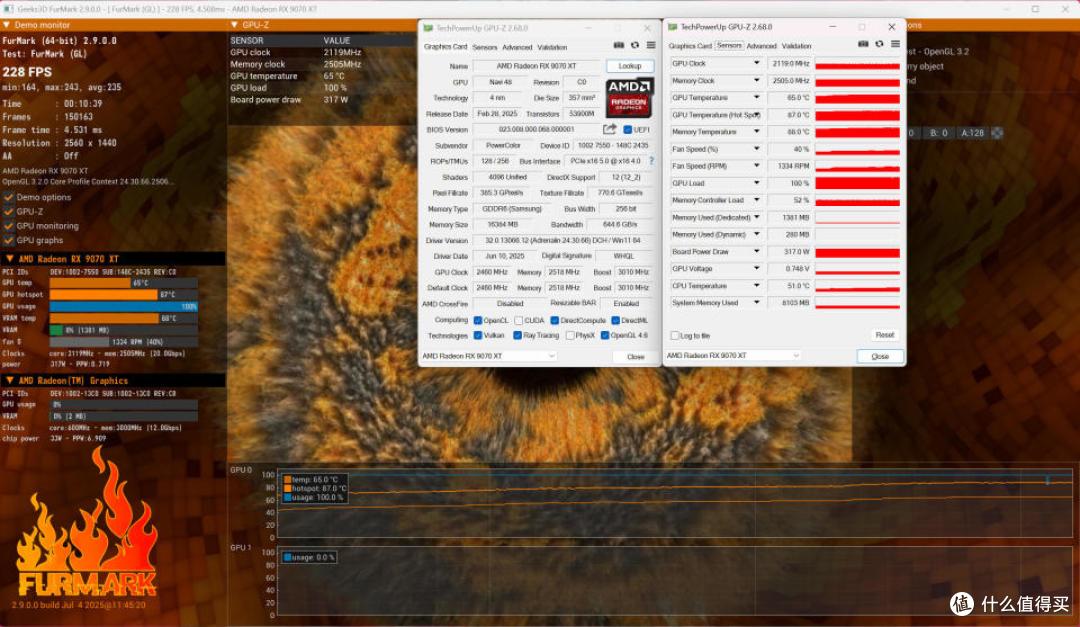The image size is (1080, 627).
Task: Toggle GPU graphs checkbox
Action: click(x=9, y=240)
